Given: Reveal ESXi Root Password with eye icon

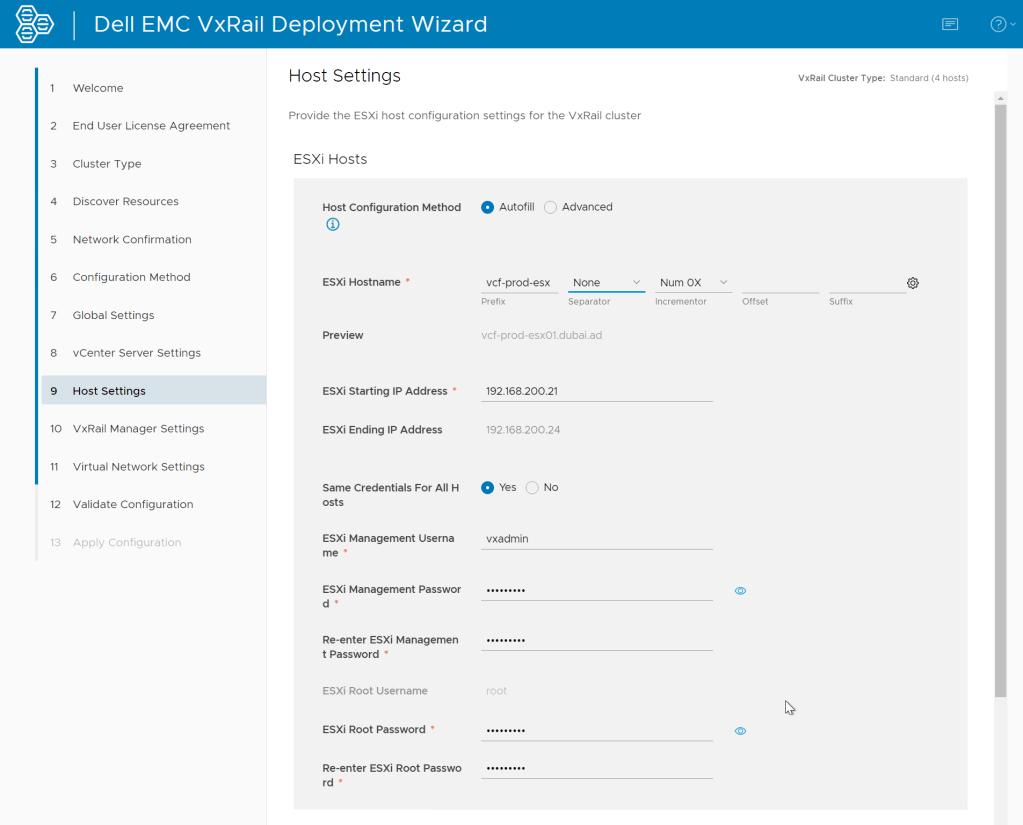Looking at the screenshot, I should 740,731.
